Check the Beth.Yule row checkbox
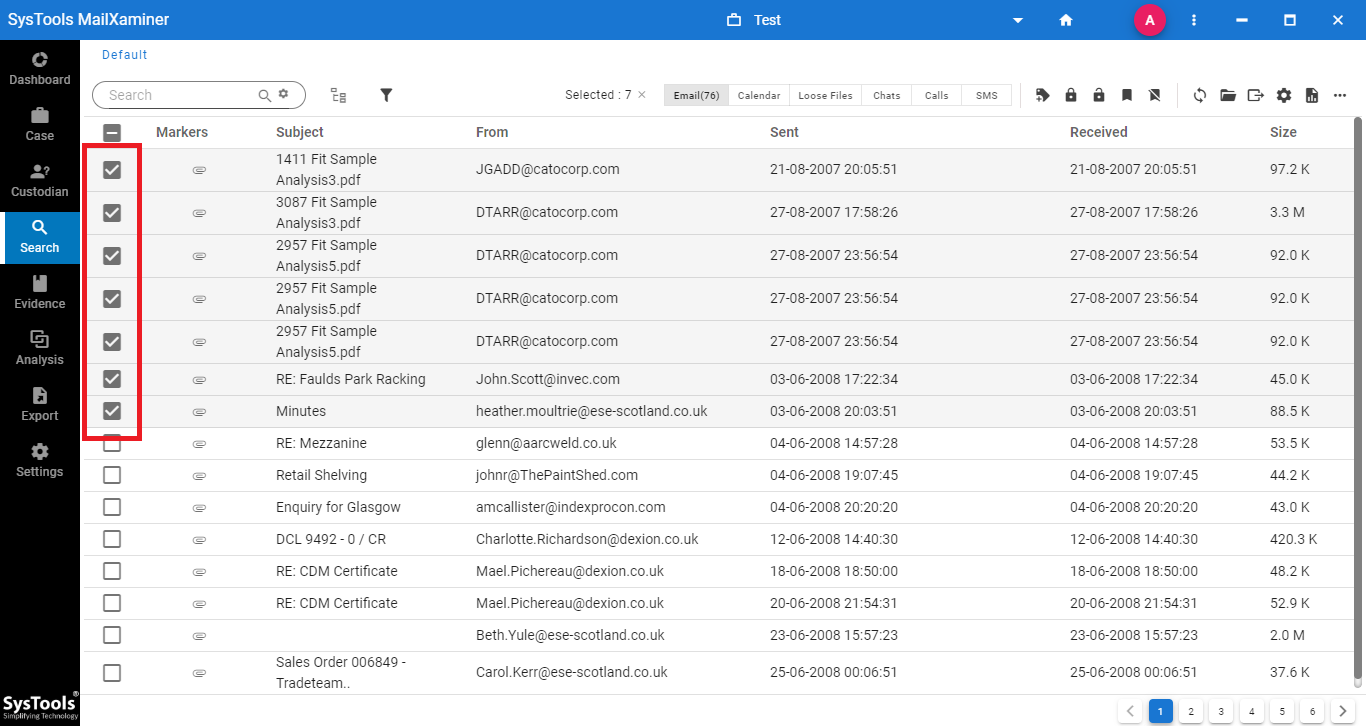The width and height of the screenshot is (1366, 726). point(112,635)
